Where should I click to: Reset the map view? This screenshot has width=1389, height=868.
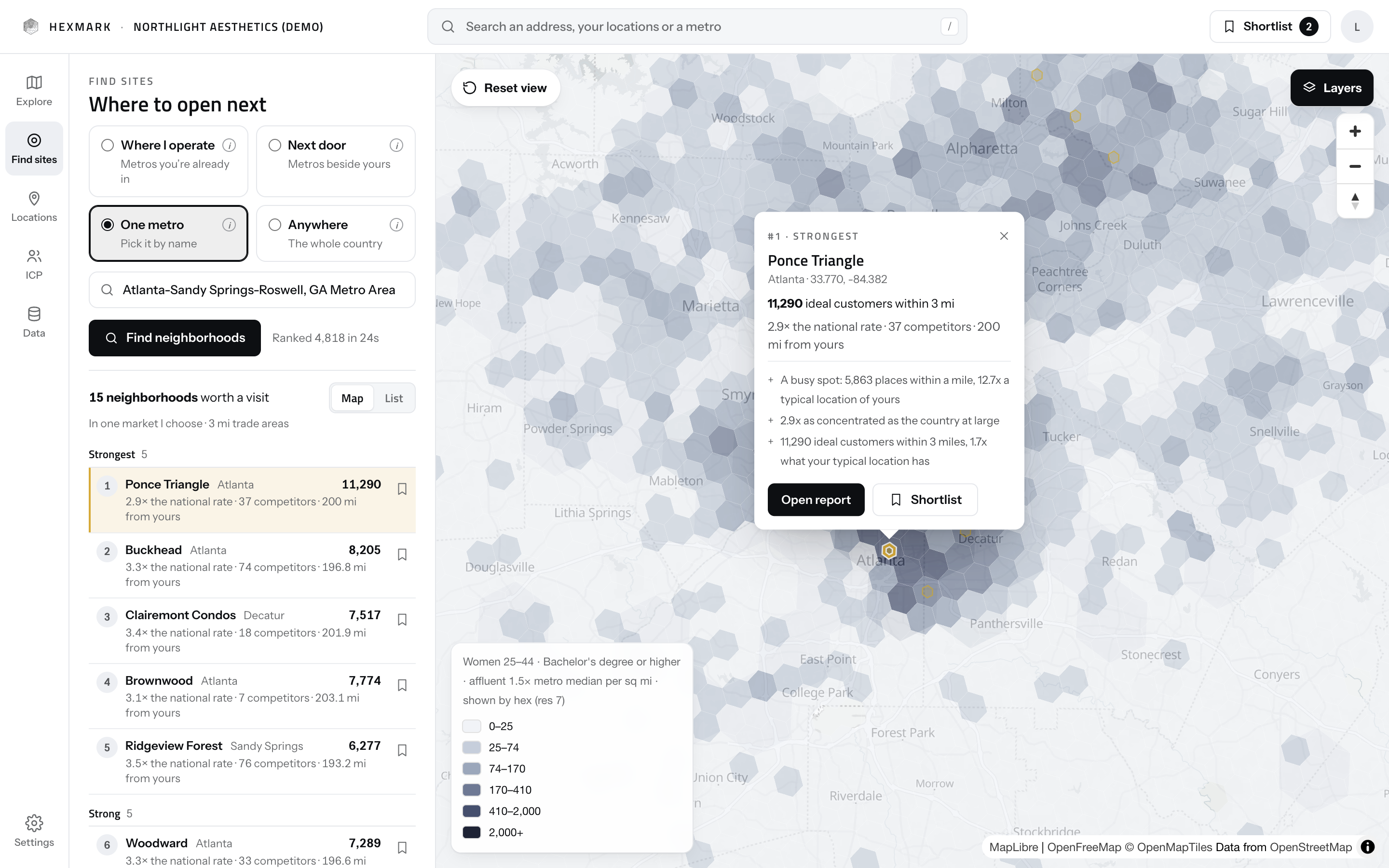click(x=505, y=88)
